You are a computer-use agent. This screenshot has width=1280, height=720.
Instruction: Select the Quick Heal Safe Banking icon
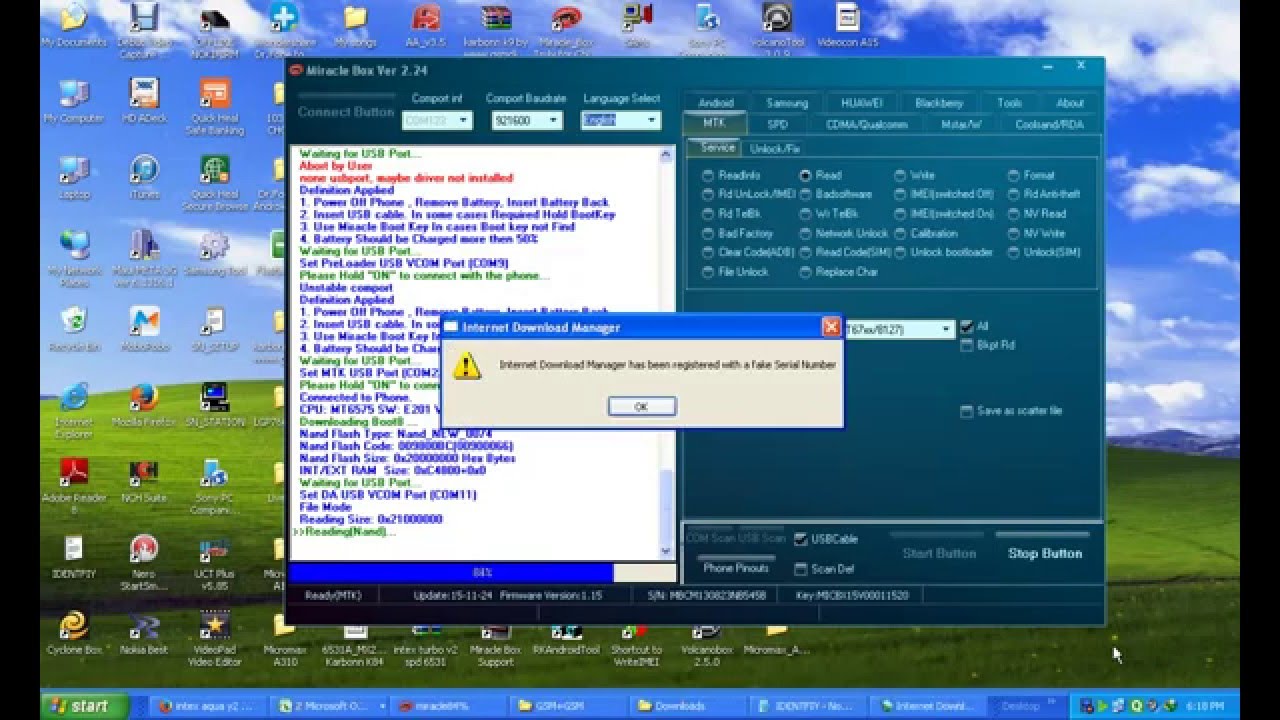pos(214,106)
